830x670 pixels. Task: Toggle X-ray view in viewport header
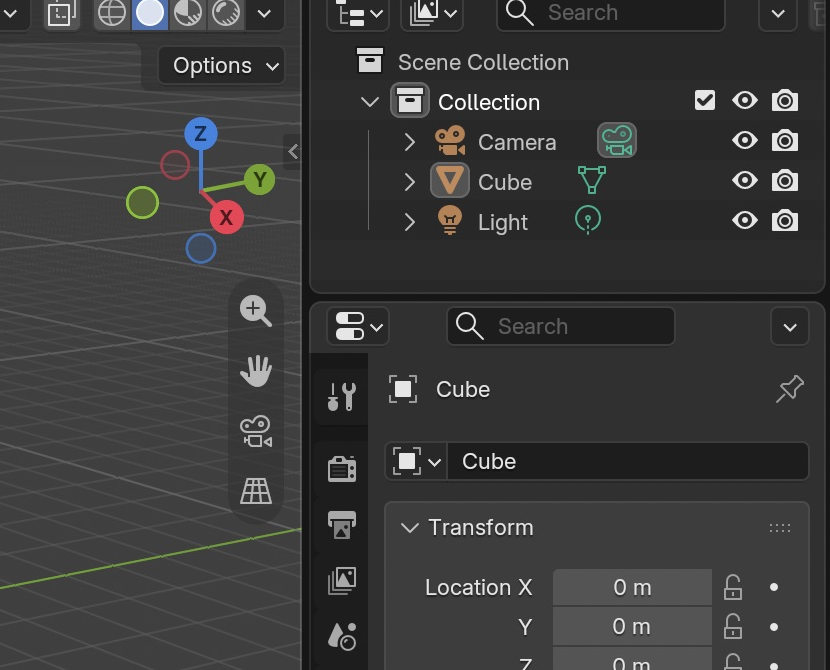click(x=61, y=13)
